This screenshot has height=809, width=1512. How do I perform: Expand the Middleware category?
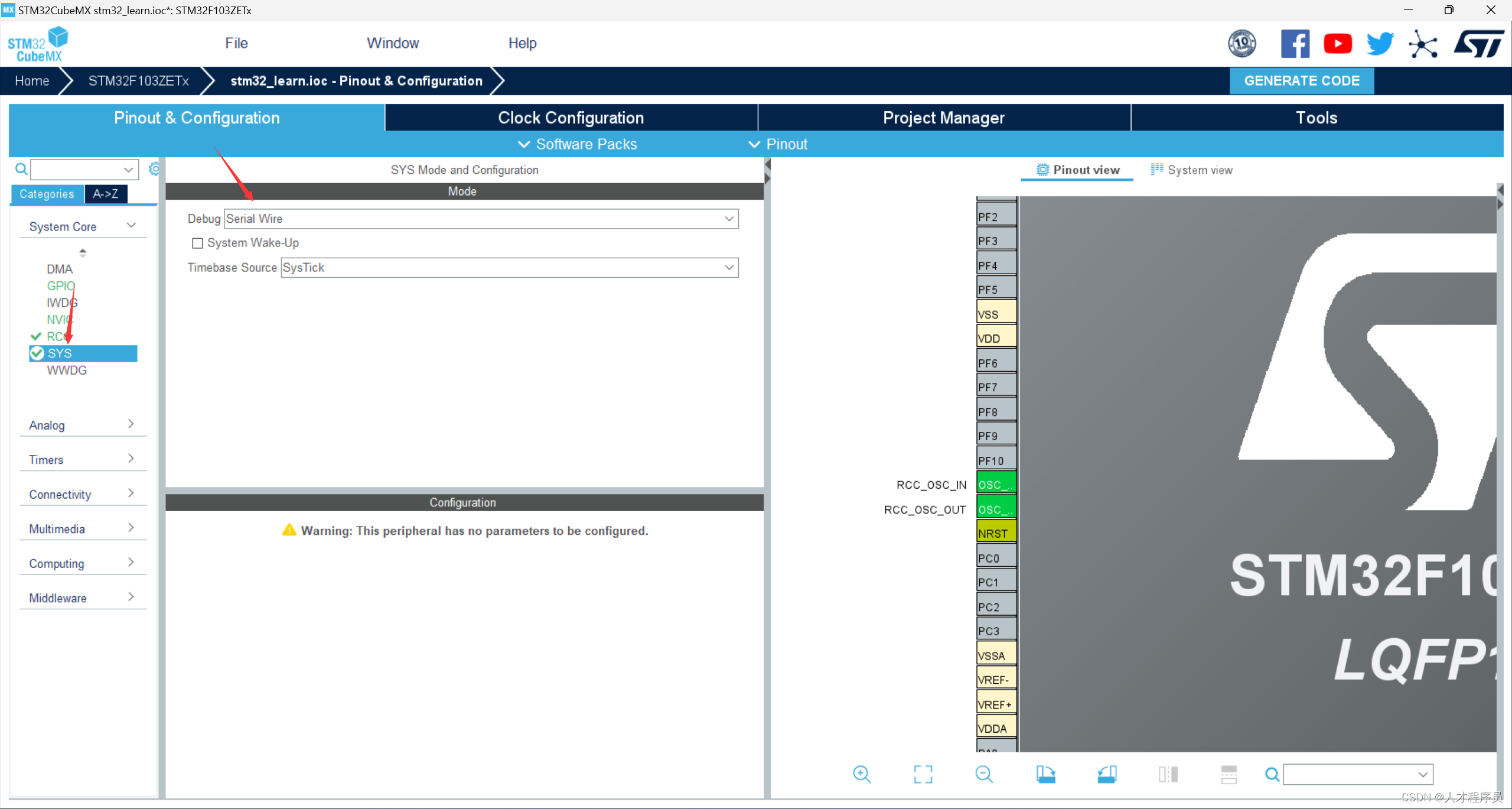pyautogui.click(x=83, y=597)
